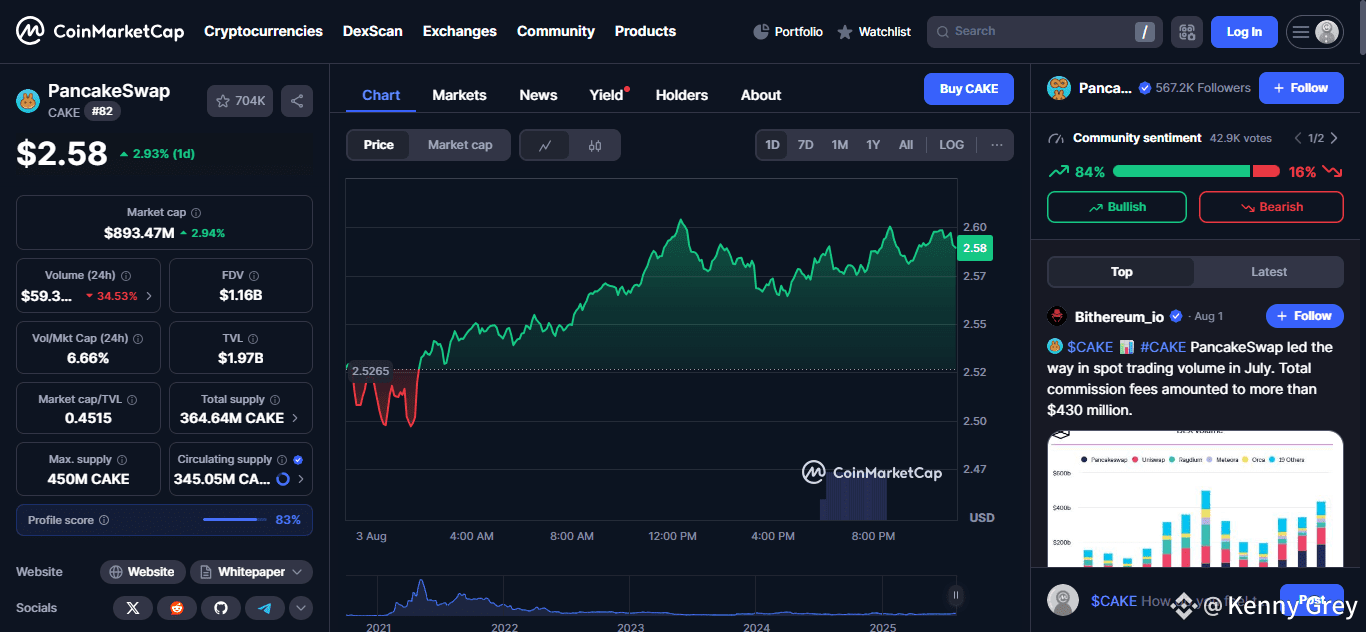Open the Max. supply info icon

pyautogui.click(x=122, y=460)
